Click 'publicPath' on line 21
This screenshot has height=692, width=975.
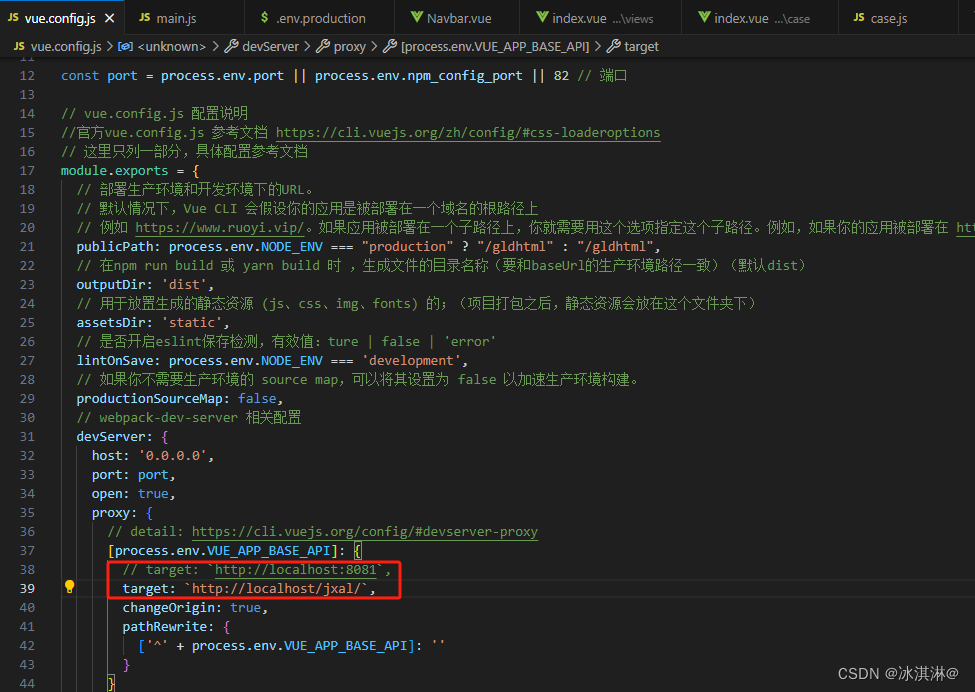(114, 247)
